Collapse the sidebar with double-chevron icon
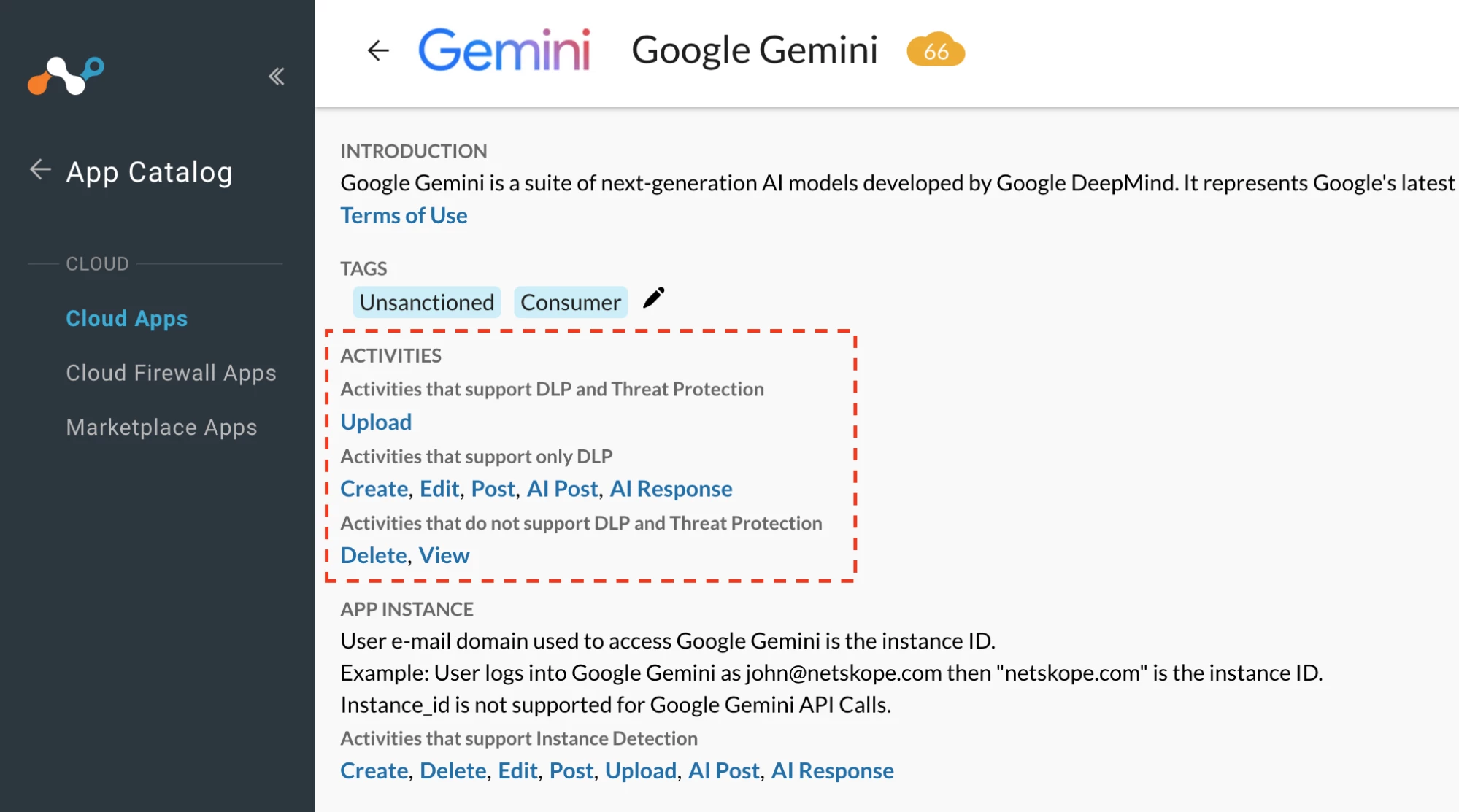 (276, 76)
